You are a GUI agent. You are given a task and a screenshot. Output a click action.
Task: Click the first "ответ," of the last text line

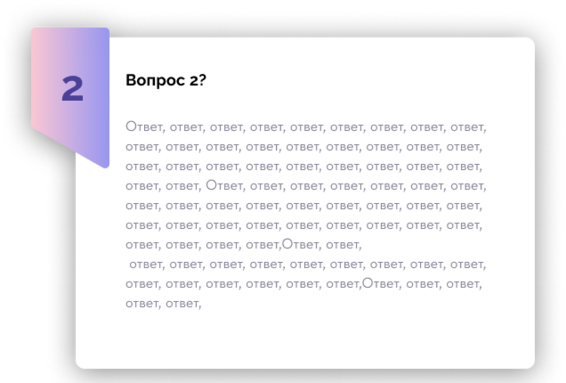pyautogui.click(x=143, y=304)
